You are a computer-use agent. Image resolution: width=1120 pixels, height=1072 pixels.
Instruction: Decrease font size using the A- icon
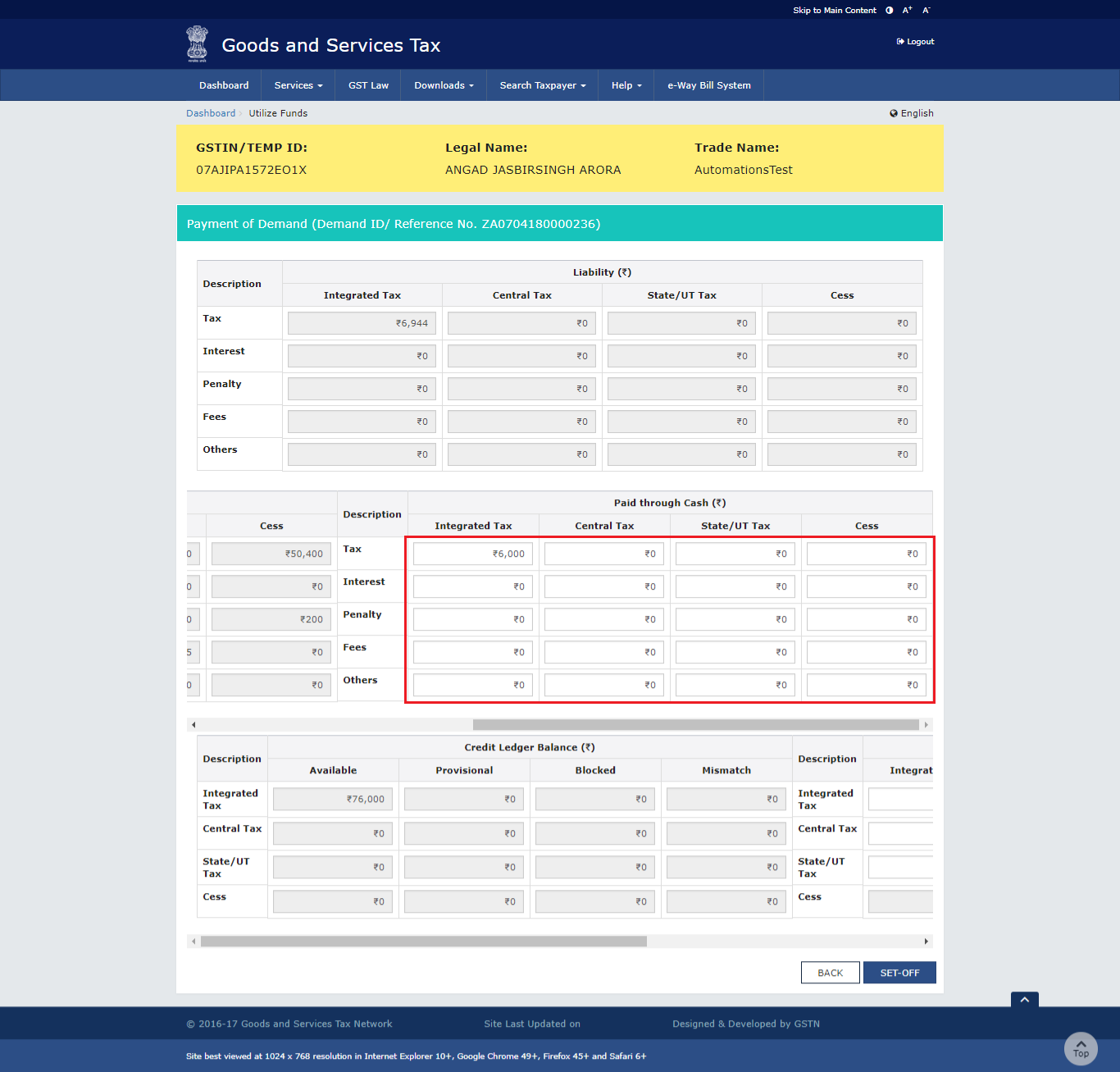(926, 10)
